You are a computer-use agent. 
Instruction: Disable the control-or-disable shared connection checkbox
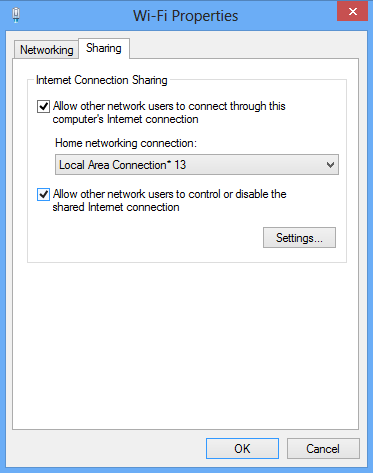pos(43,194)
